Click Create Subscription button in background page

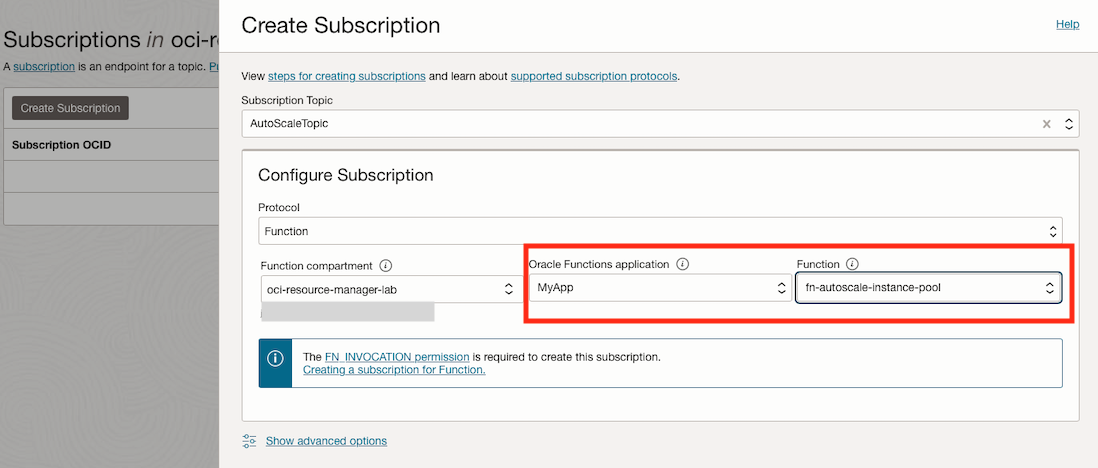tap(70, 108)
